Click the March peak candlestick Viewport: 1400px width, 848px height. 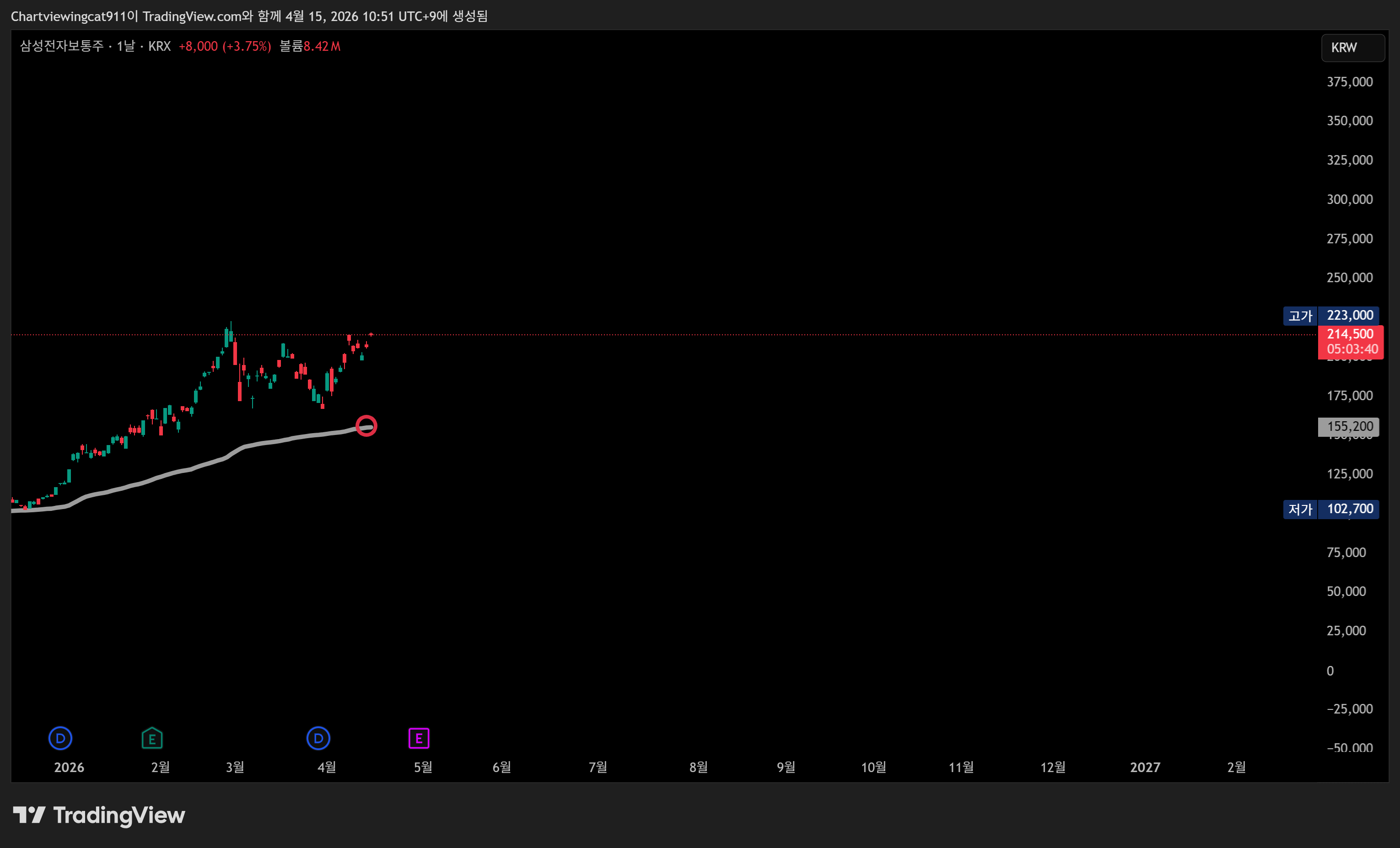tap(230, 335)
